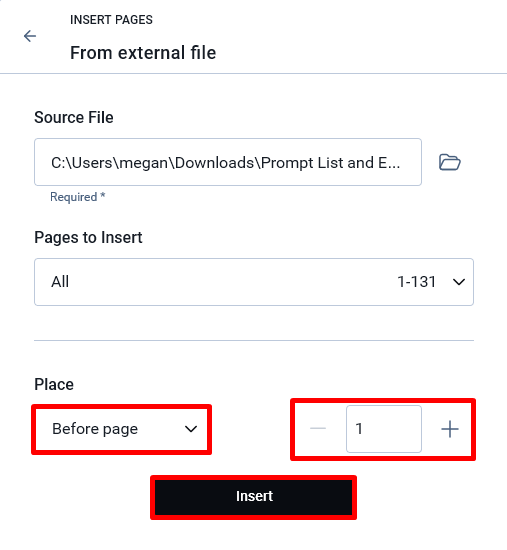
Task: Expand chevron beside Before page
Action: 191,429
